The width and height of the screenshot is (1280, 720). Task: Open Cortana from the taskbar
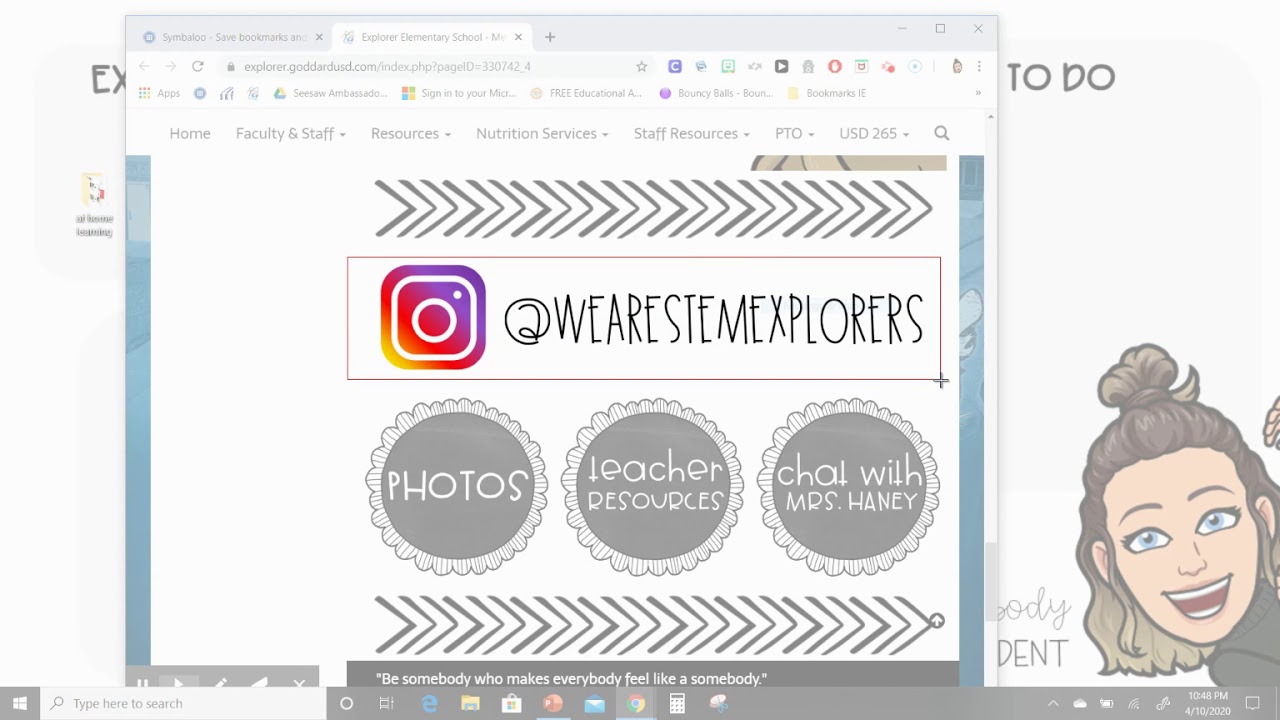pyautogui.click(x=346, y=703)
